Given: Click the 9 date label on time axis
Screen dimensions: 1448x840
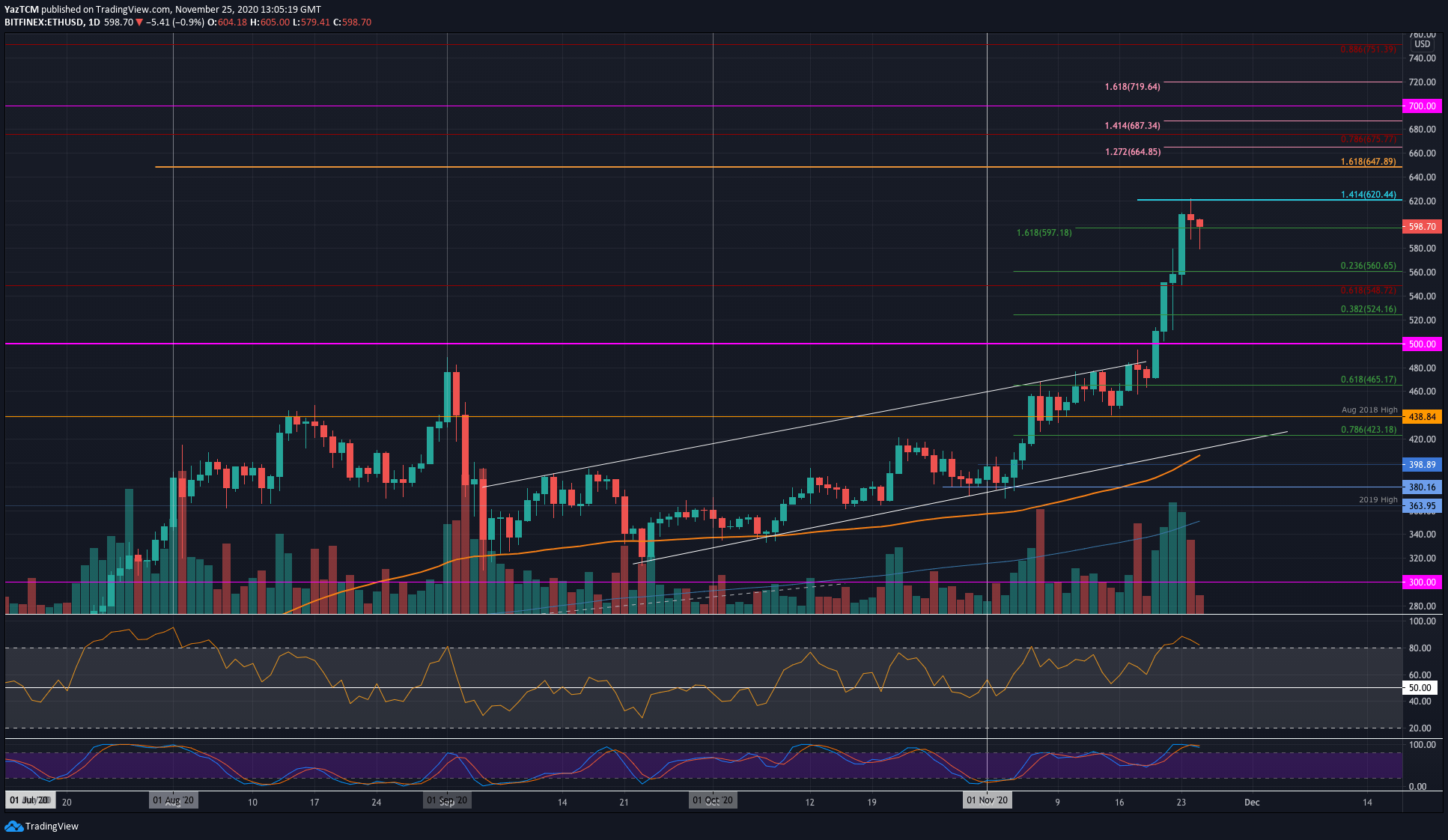Looking at the screenshot, I should pyautogui.click(x=1057, y=803).
